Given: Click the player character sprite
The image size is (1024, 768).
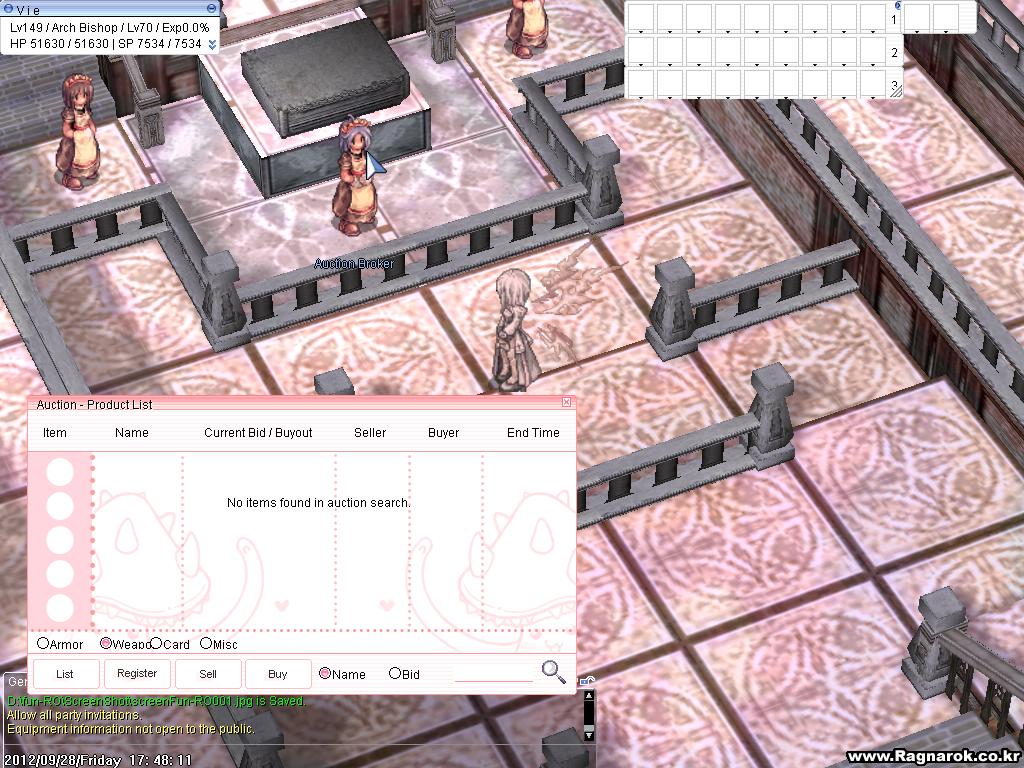Looking at the screenshot, I should click(x=516, y=330).
